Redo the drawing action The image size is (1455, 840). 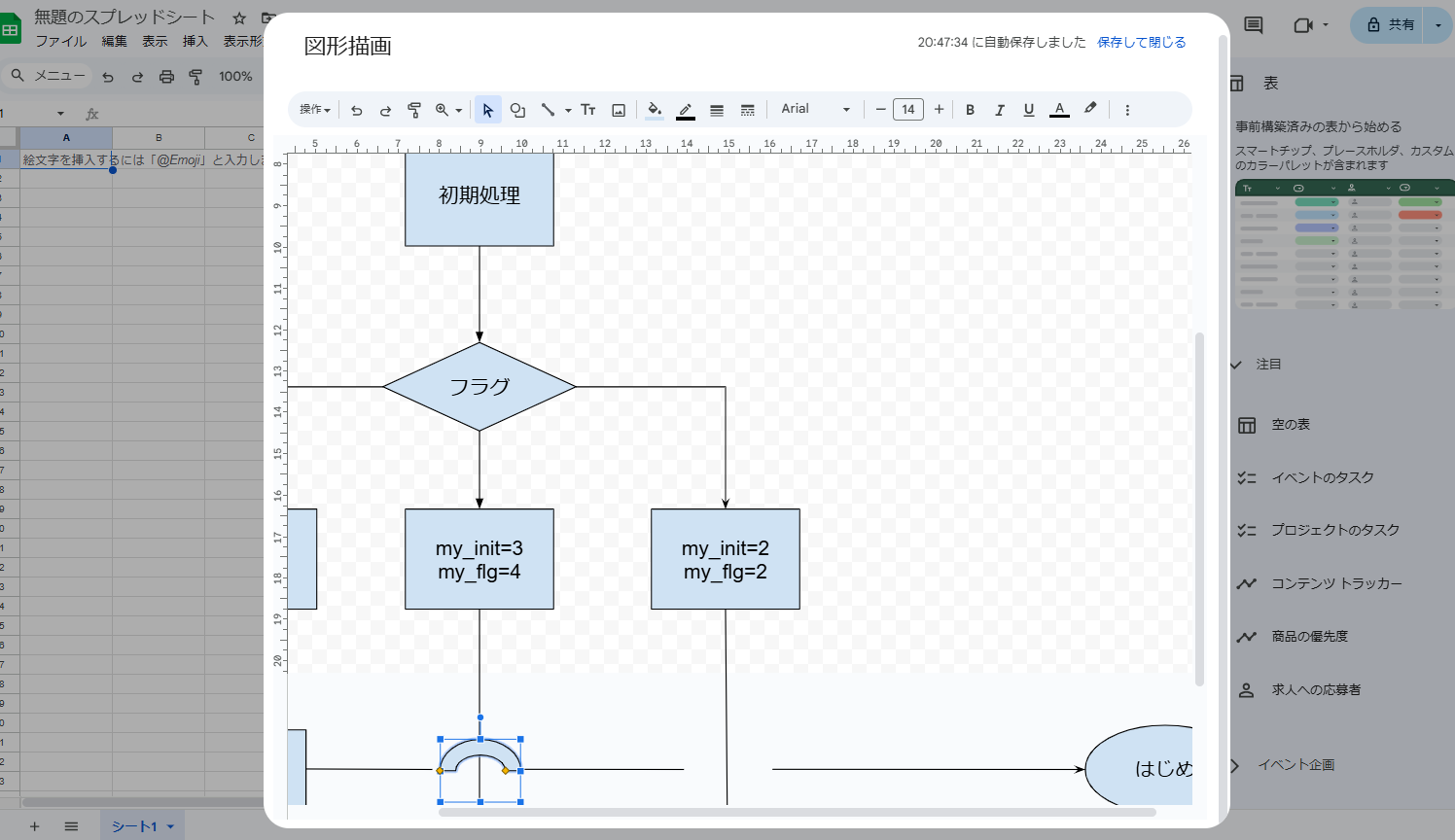pos(385,110)
